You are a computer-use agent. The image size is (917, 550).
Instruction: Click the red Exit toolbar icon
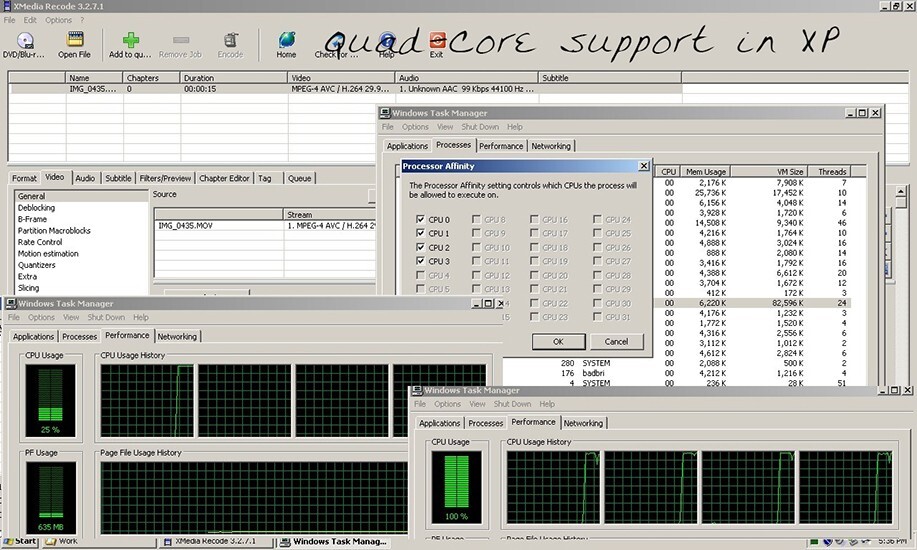437,40
